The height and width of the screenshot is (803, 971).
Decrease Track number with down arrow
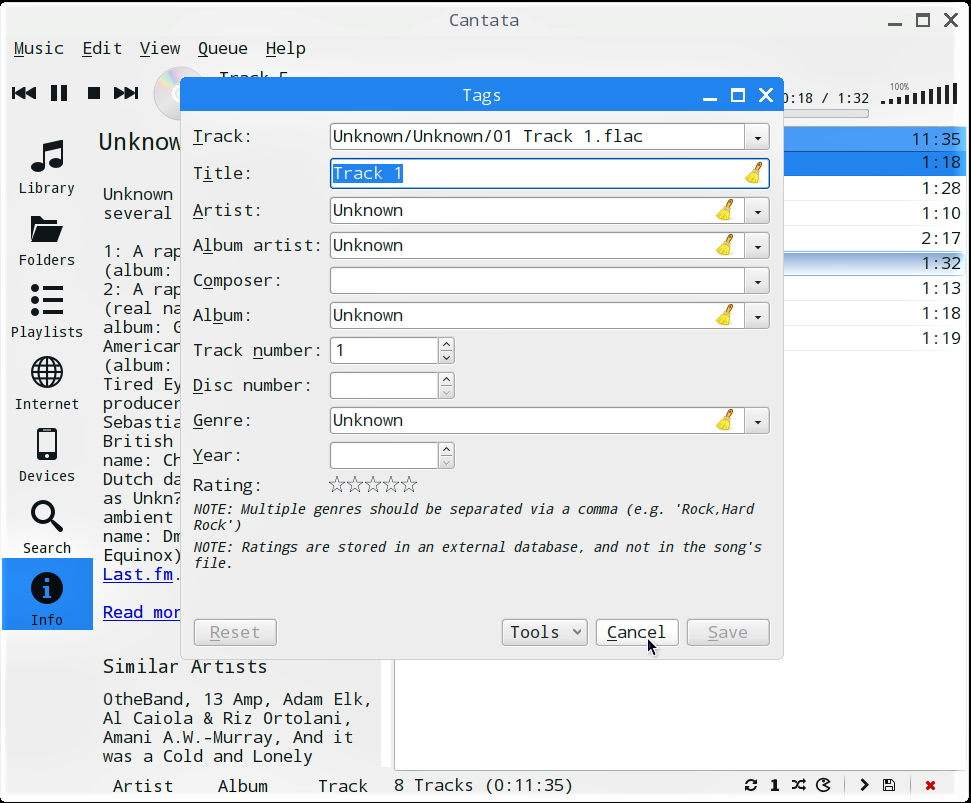[446, 357]
